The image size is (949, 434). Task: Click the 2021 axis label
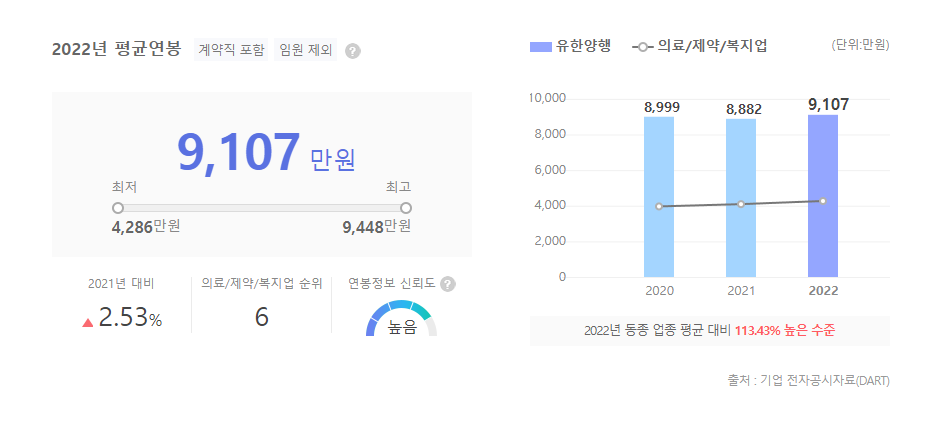point(741,291)
